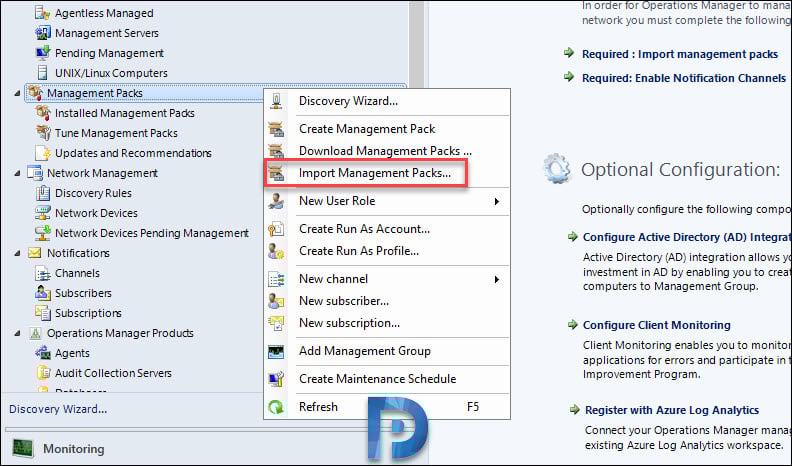Select Download Management Packs menu entry
Screen dimensions: 792x466
click(x=387, y=150)
